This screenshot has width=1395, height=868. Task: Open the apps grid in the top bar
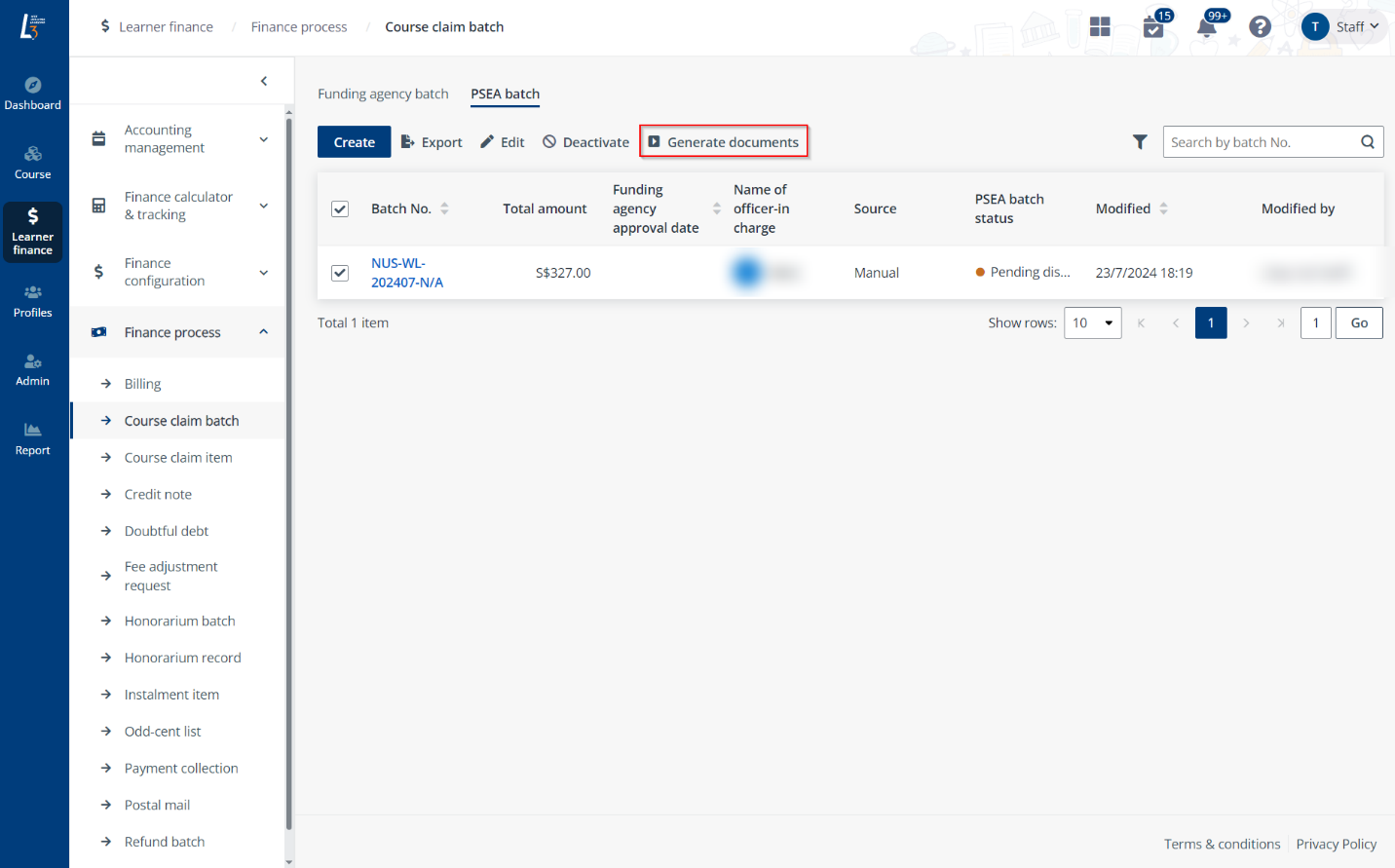pos(1099,26)
